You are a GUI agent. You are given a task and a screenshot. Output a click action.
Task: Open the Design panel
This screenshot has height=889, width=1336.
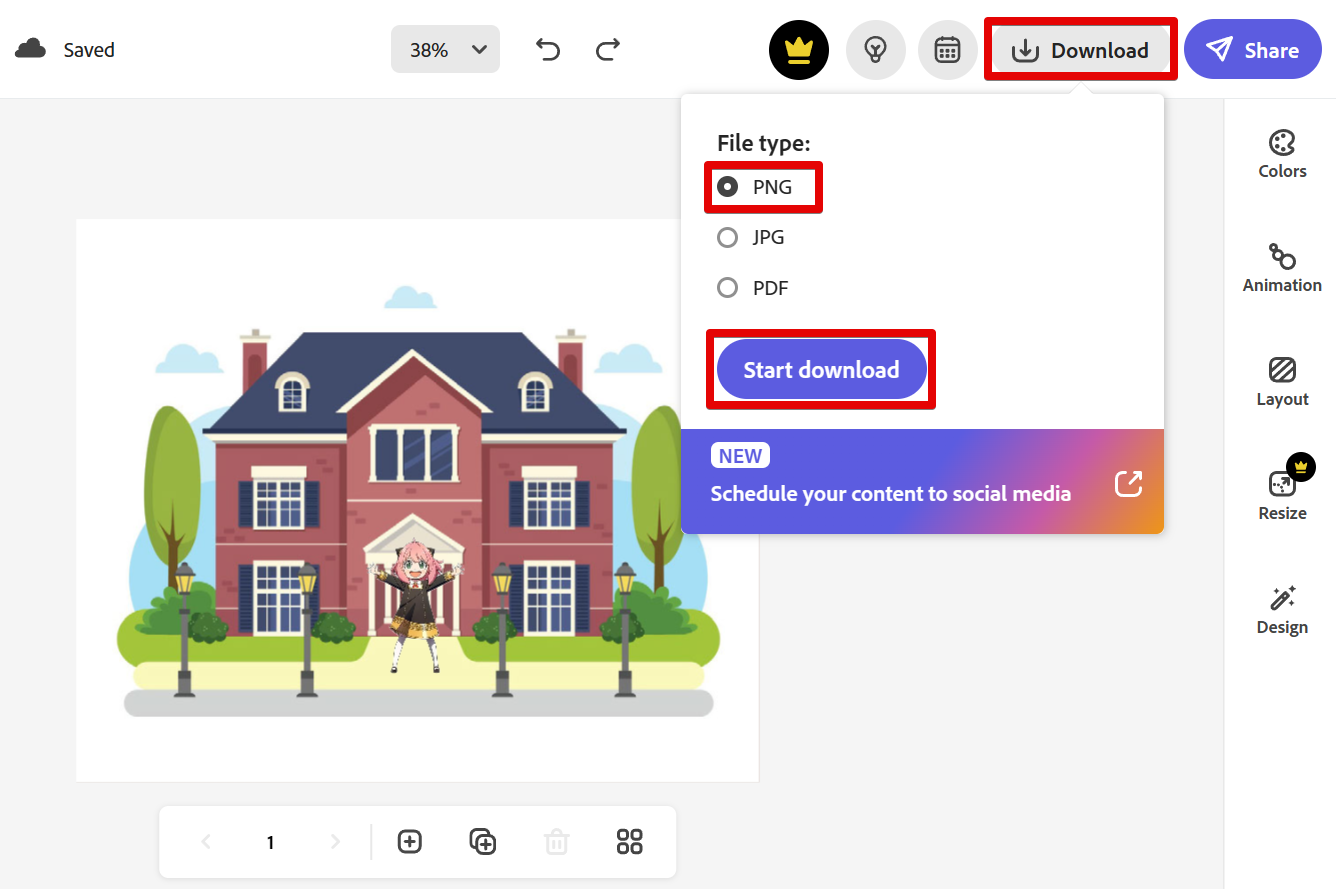[x=1282, y=610]
